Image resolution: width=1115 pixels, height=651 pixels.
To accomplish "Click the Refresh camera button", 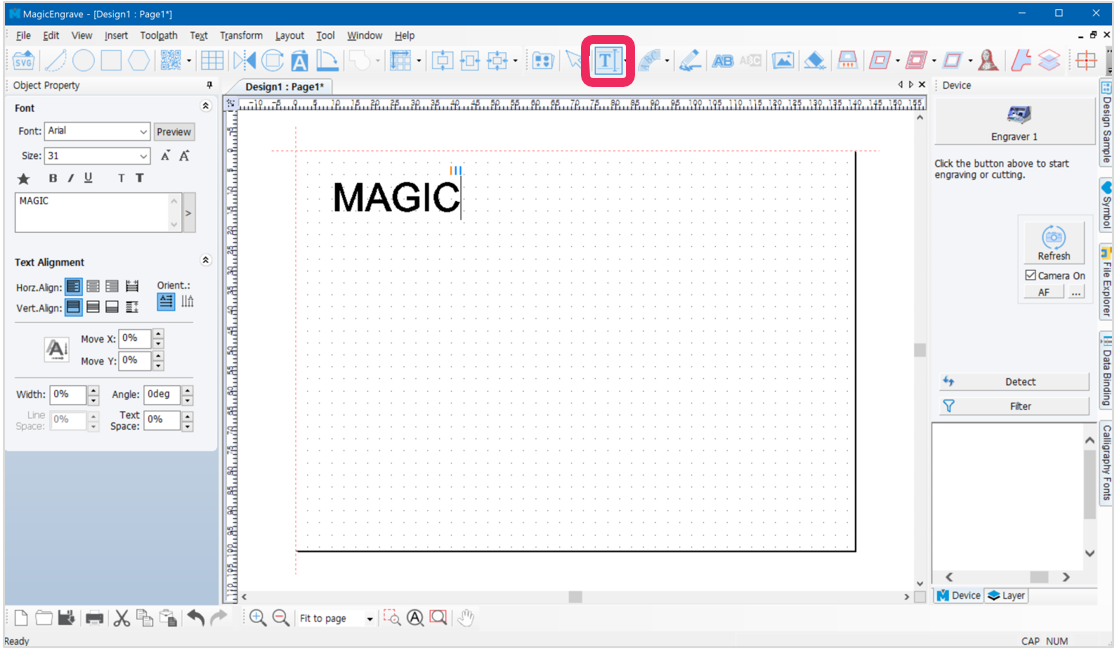I will (1053, 243).
